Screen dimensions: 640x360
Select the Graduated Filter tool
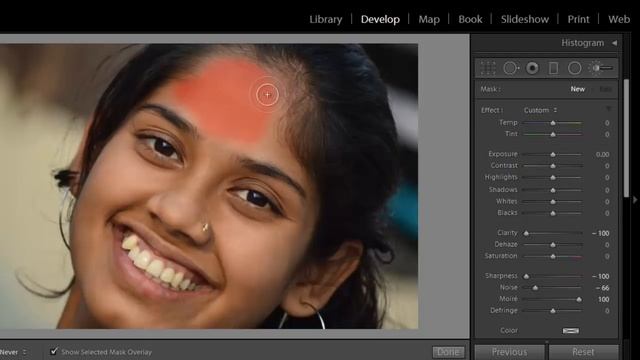tap(553, 68)
